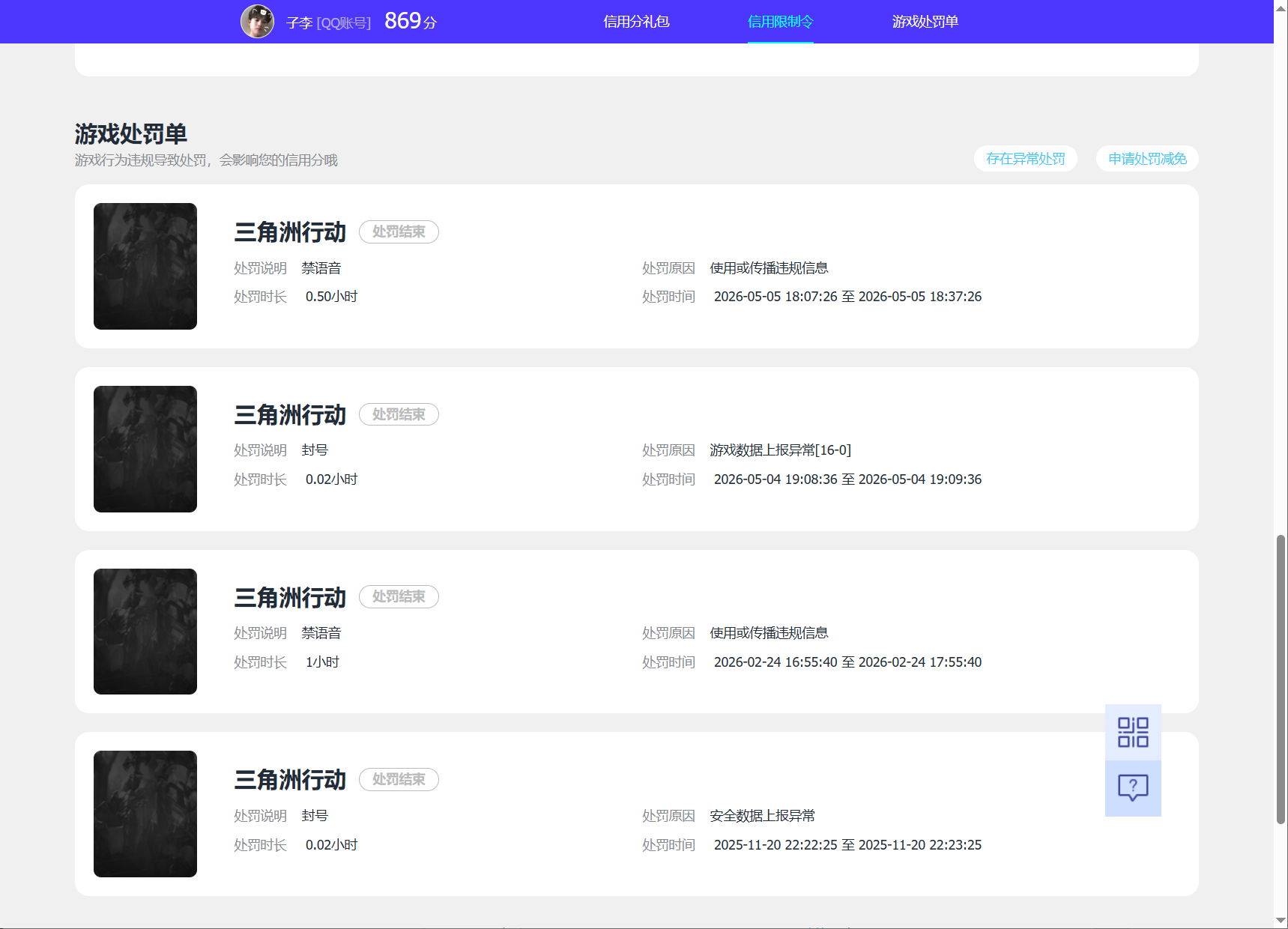Viewport: 1288px width, 929px height.
Task: Open the QR code floating icon
Action: point(1133,732)
